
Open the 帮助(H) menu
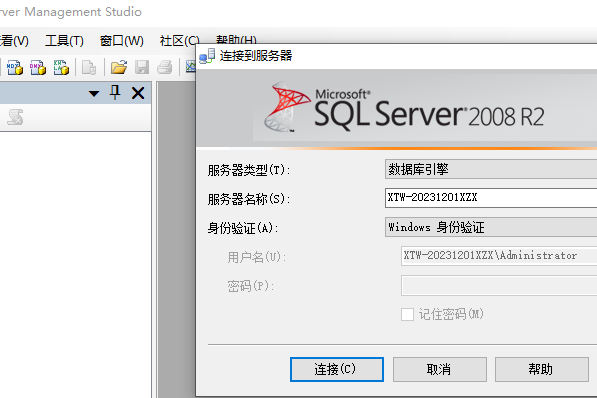point(236,39)
